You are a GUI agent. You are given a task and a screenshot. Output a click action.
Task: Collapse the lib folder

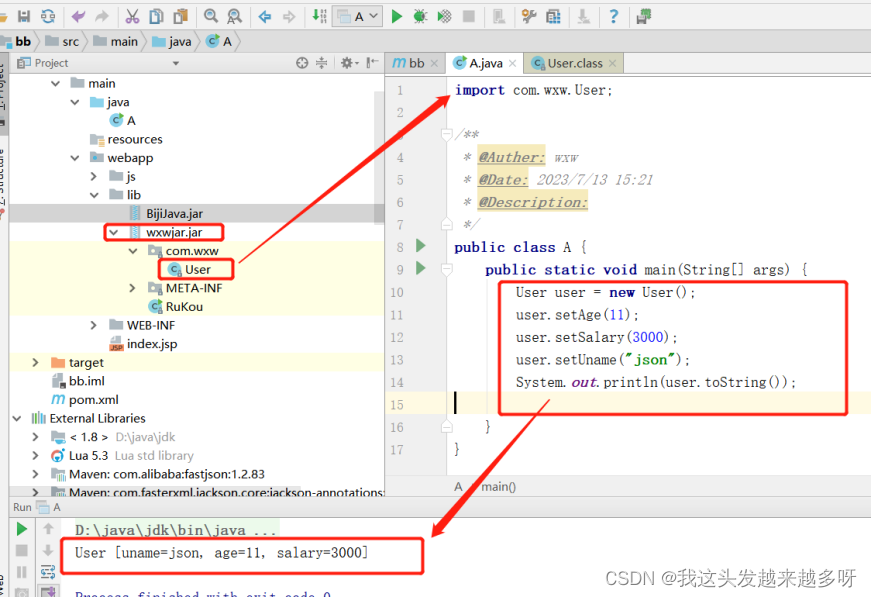[x=95, y=195]
